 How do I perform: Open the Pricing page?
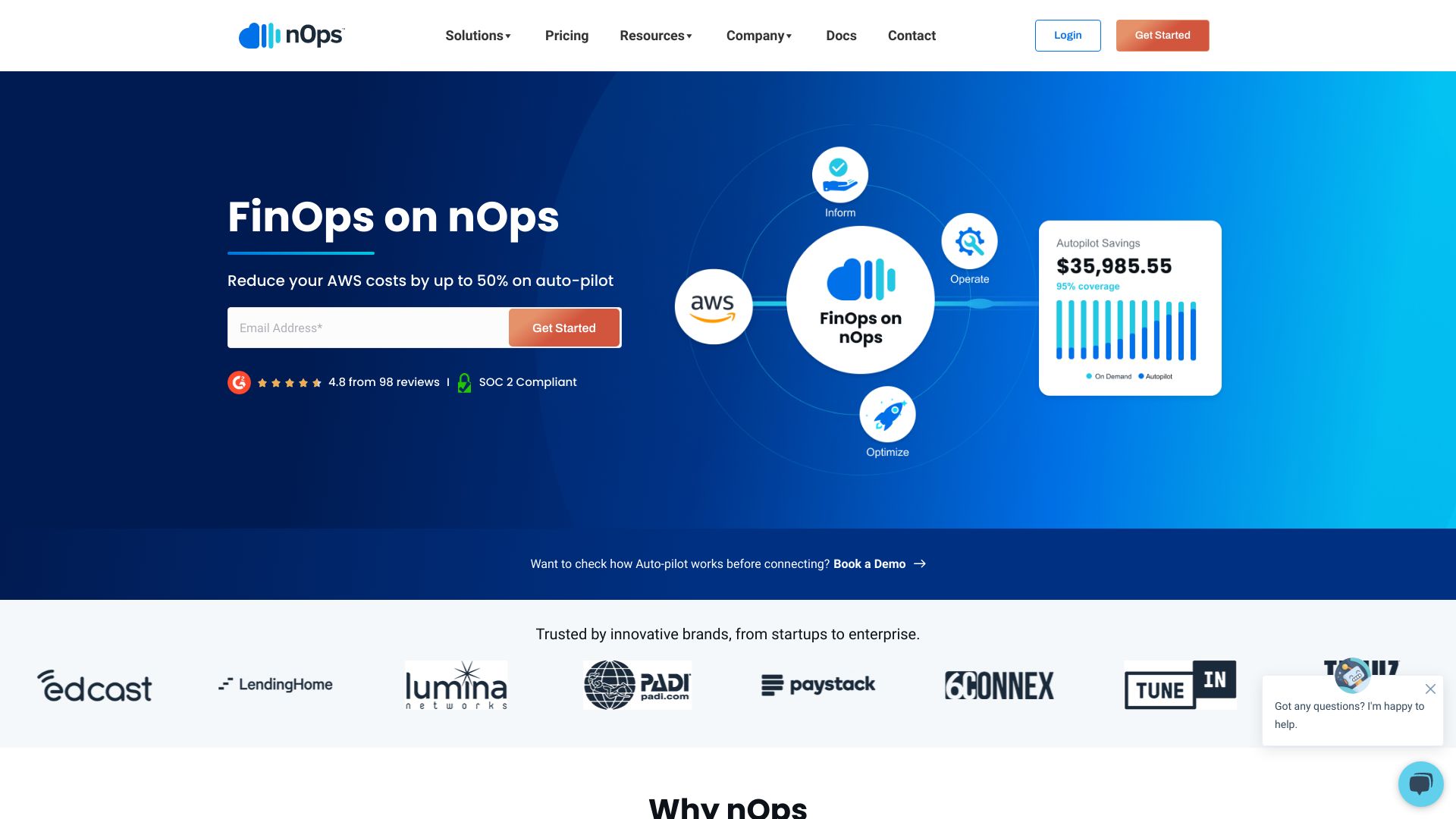pyautogui.click(x=566, y=35)
